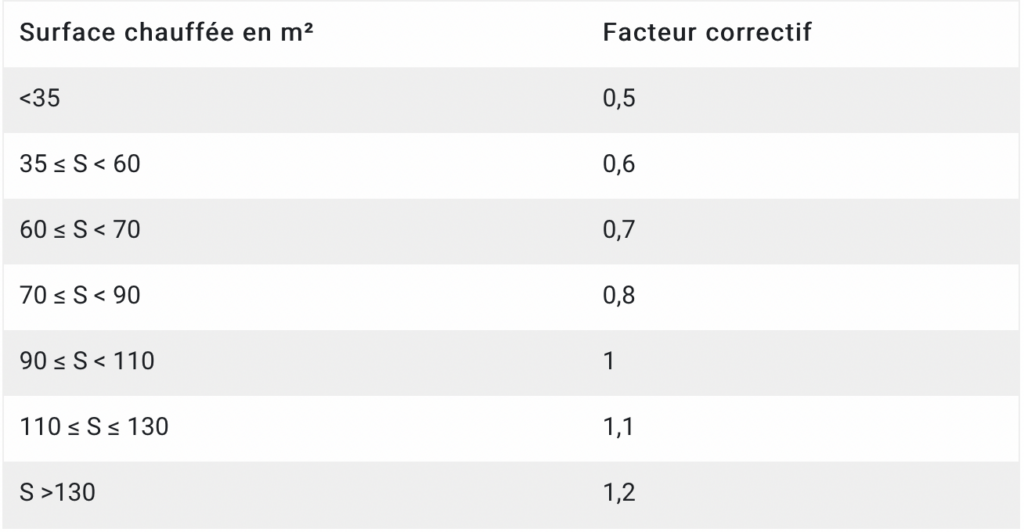This screenshot has height=532, width=1024.
Task: Click the "70 ≤ S < 90" cell
Action: tap(80, 296)
